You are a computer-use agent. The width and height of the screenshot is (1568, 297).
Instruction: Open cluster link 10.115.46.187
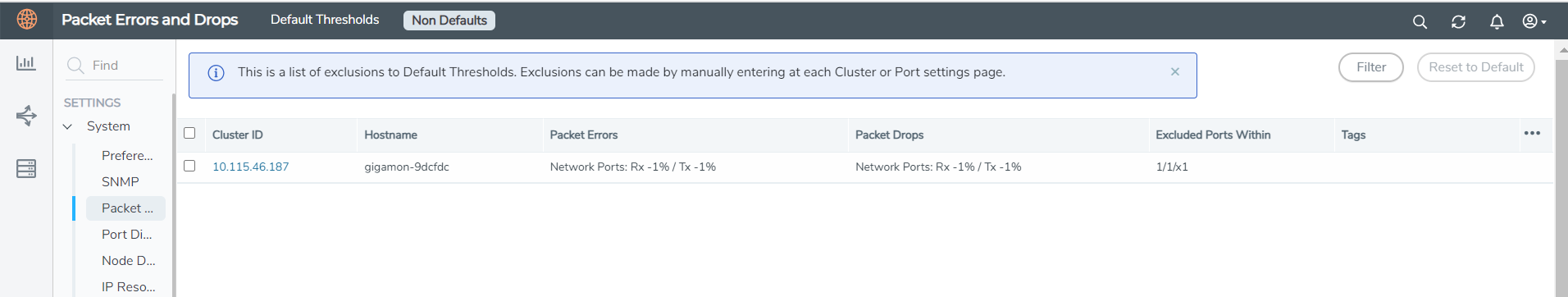pyautogui.click(x=250, y=167)
